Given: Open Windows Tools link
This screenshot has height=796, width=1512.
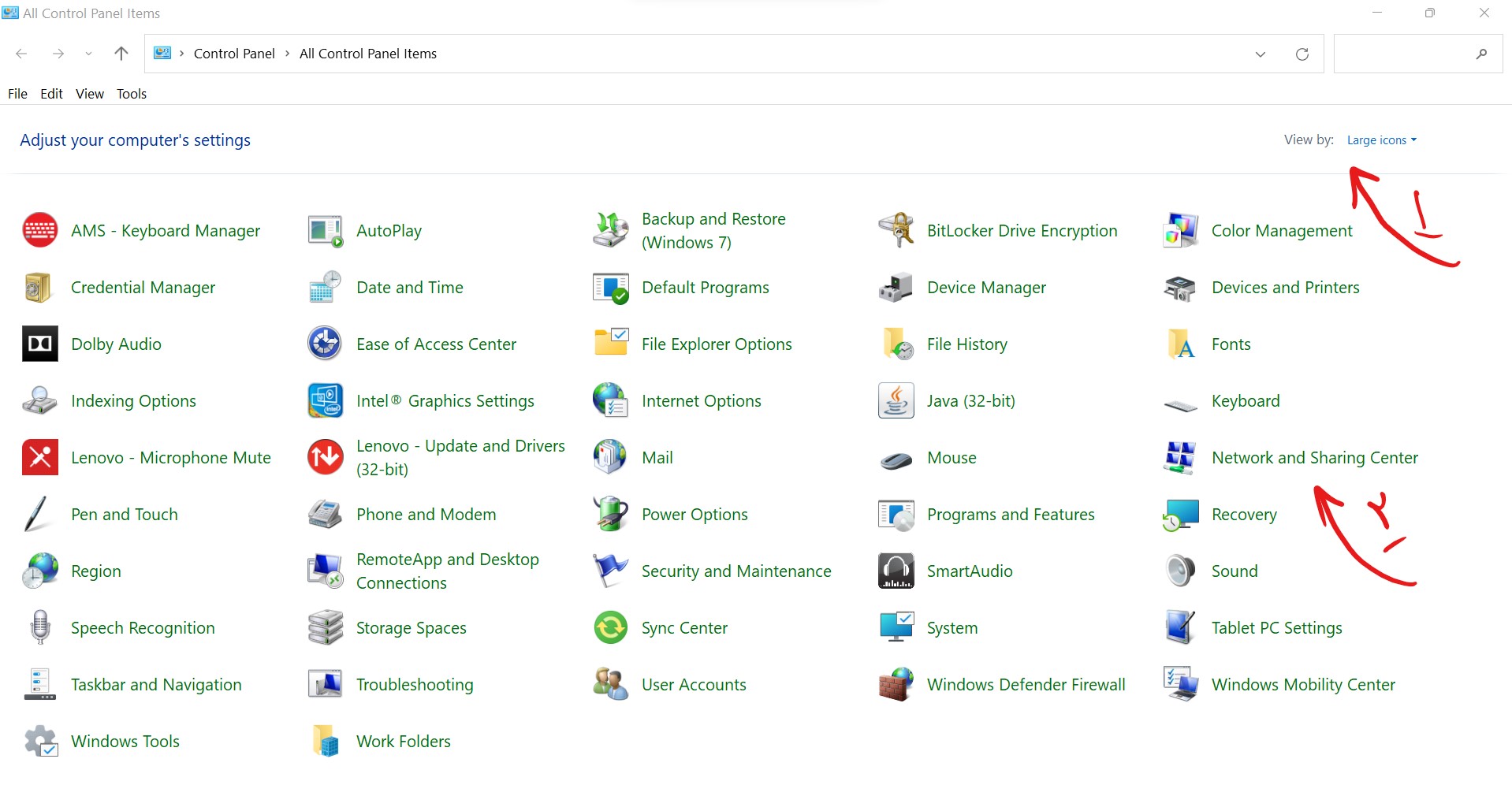Looking at the screenshot, I should [125, 742].
